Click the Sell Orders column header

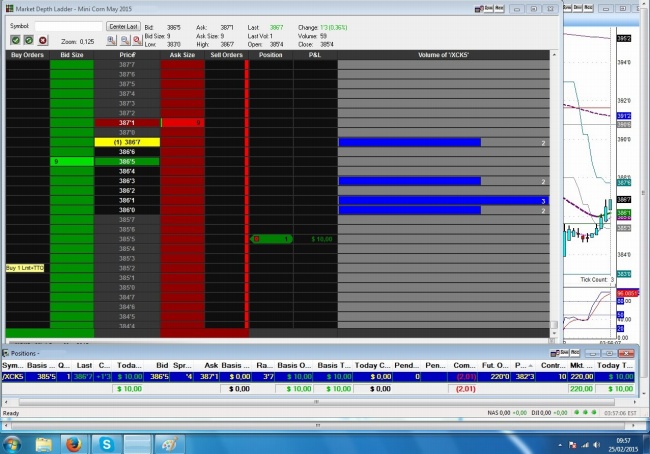click(x=226, y=55)
